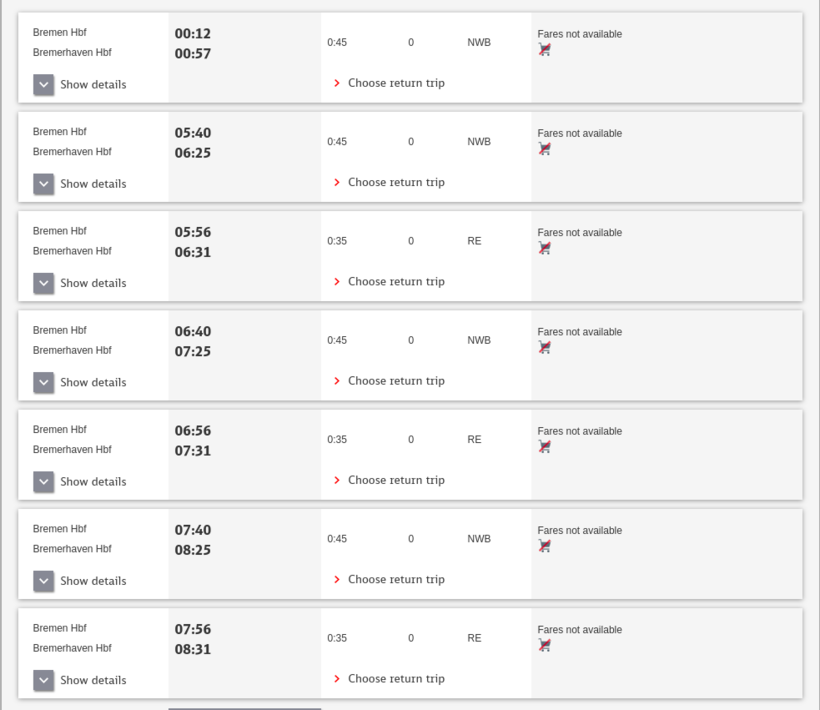
Task: Select return trip for the 05:56 RE
Action: tap(395, 282)
